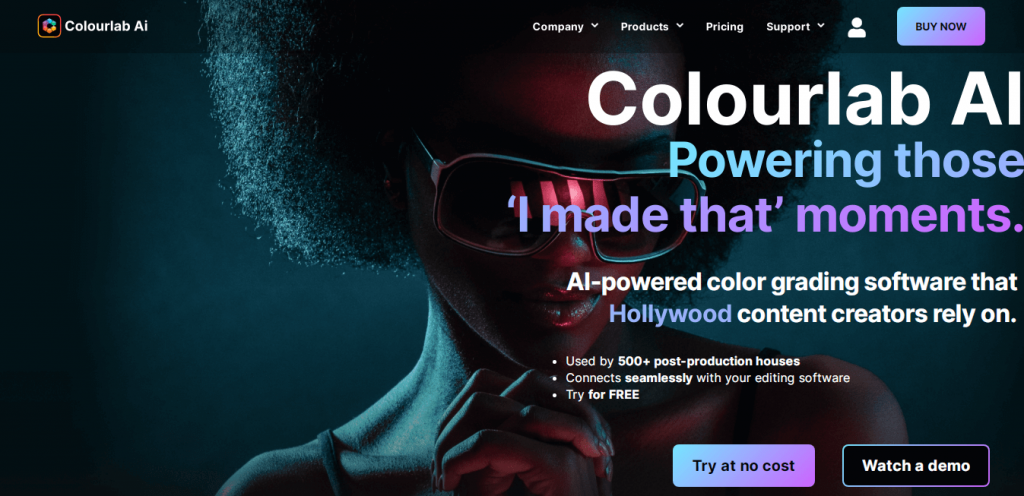Click the highlighted word Hollywood
The height and width of the screenshot is (496, 1024).
point(669,315)
